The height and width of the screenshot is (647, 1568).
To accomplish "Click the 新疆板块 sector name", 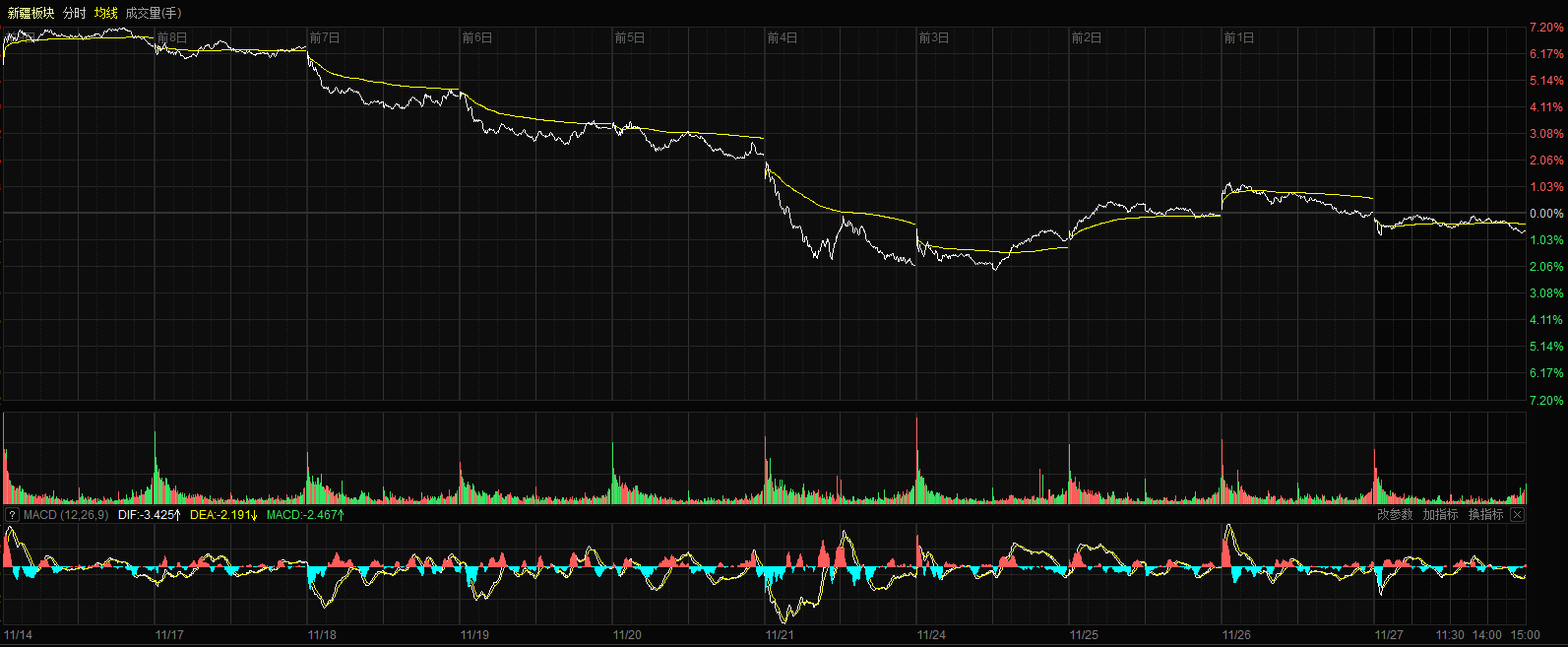I will pos(31,13).
